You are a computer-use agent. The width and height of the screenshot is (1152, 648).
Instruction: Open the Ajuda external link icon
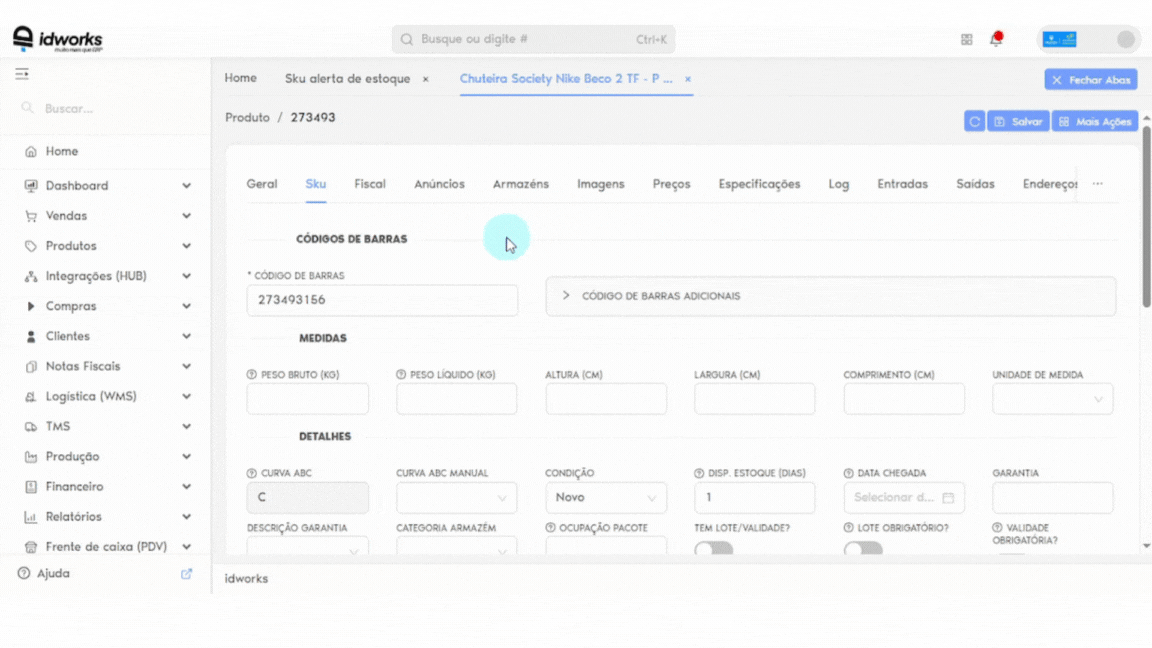[x=187, y=574]
